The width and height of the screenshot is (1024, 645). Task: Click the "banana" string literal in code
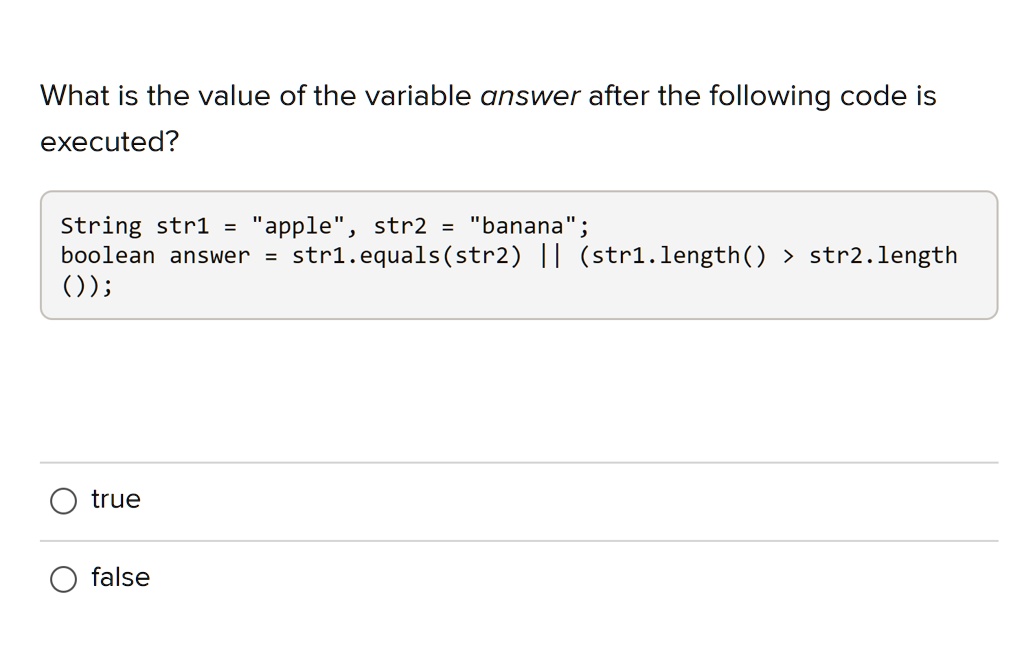click(x=522, y=225)
